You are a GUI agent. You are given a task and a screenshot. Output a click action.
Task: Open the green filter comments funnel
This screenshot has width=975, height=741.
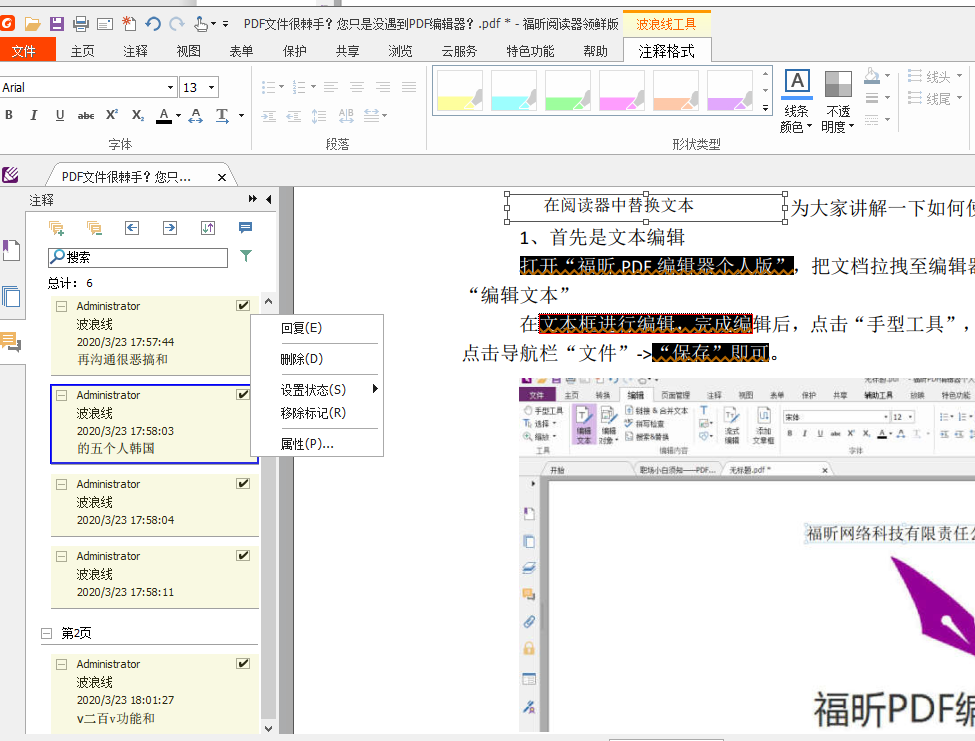[246, 257]
